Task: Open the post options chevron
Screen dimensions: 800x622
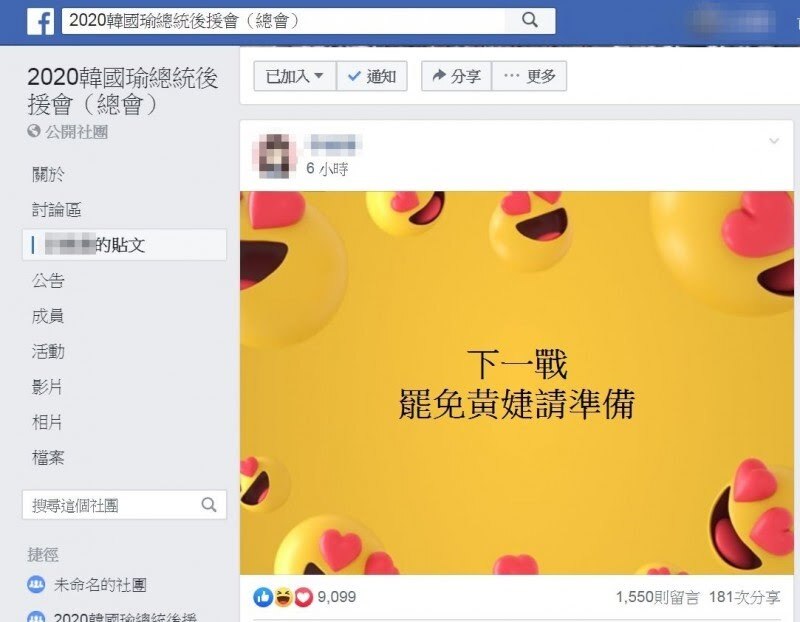Action: click(x=774, y=141)
